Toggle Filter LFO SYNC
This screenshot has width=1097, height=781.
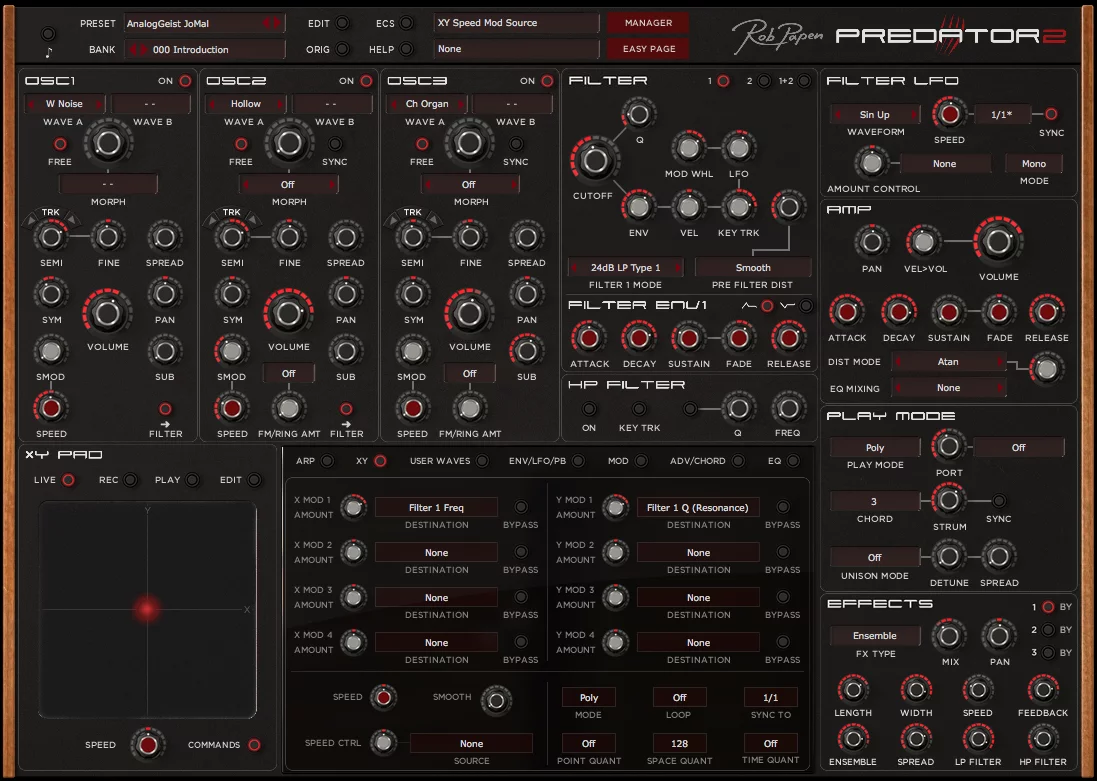pyautogui.click(x=1051, y=114)
